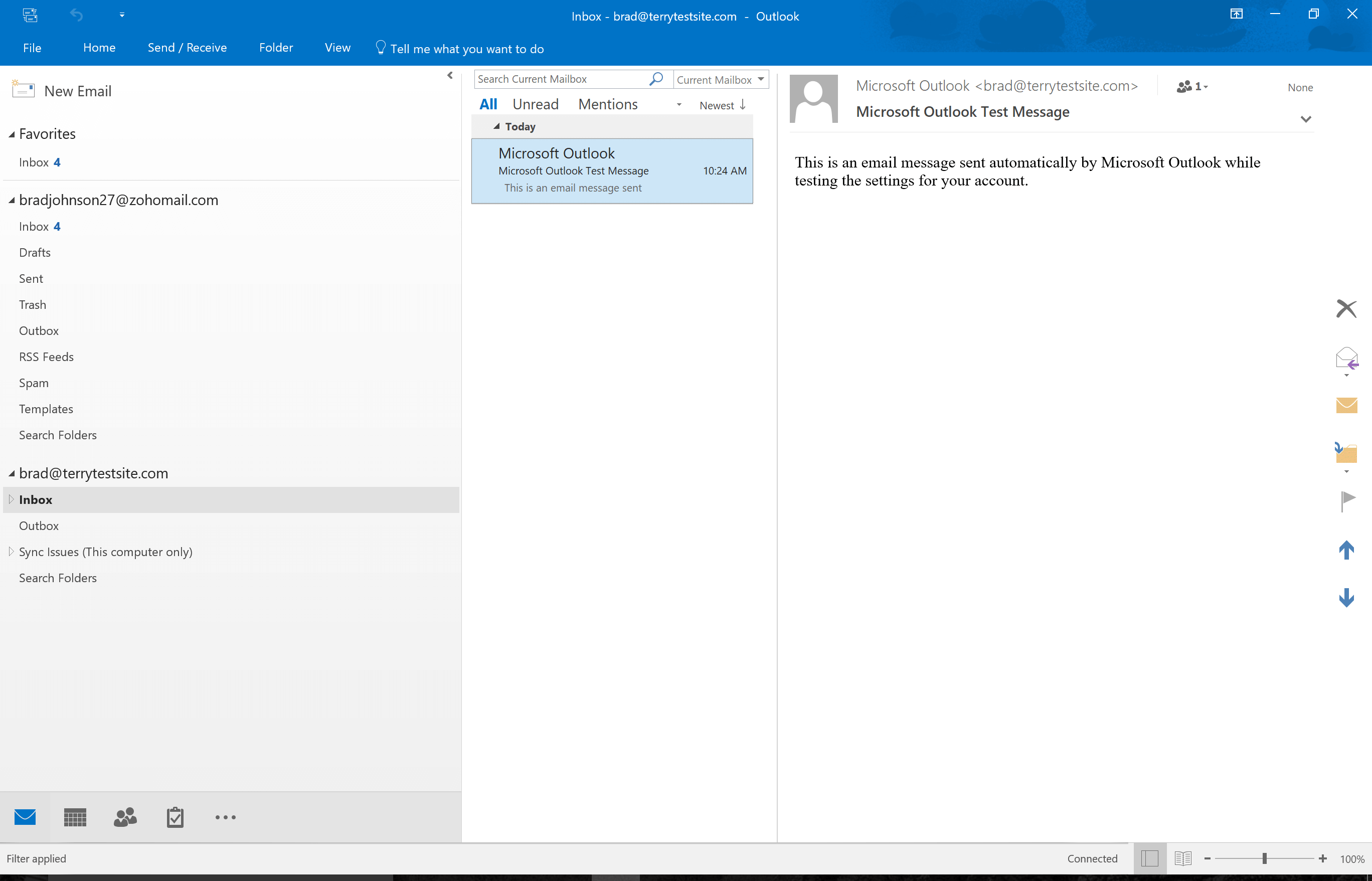Adjust the zoom slider handle

(1265, 859)
